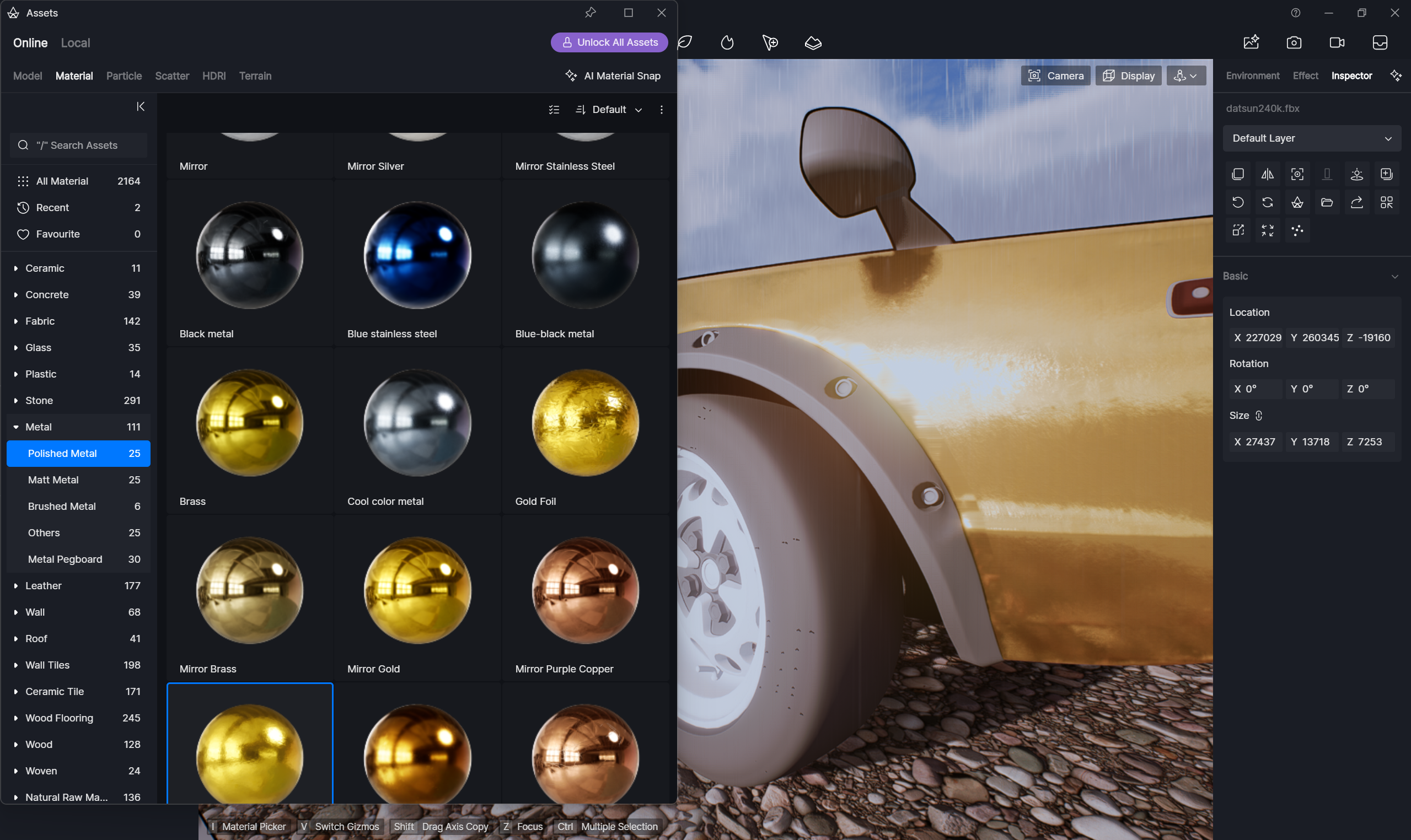Switch asset source to Local
This screenshot has width=1411, height=840.
(x=76, y=43)
